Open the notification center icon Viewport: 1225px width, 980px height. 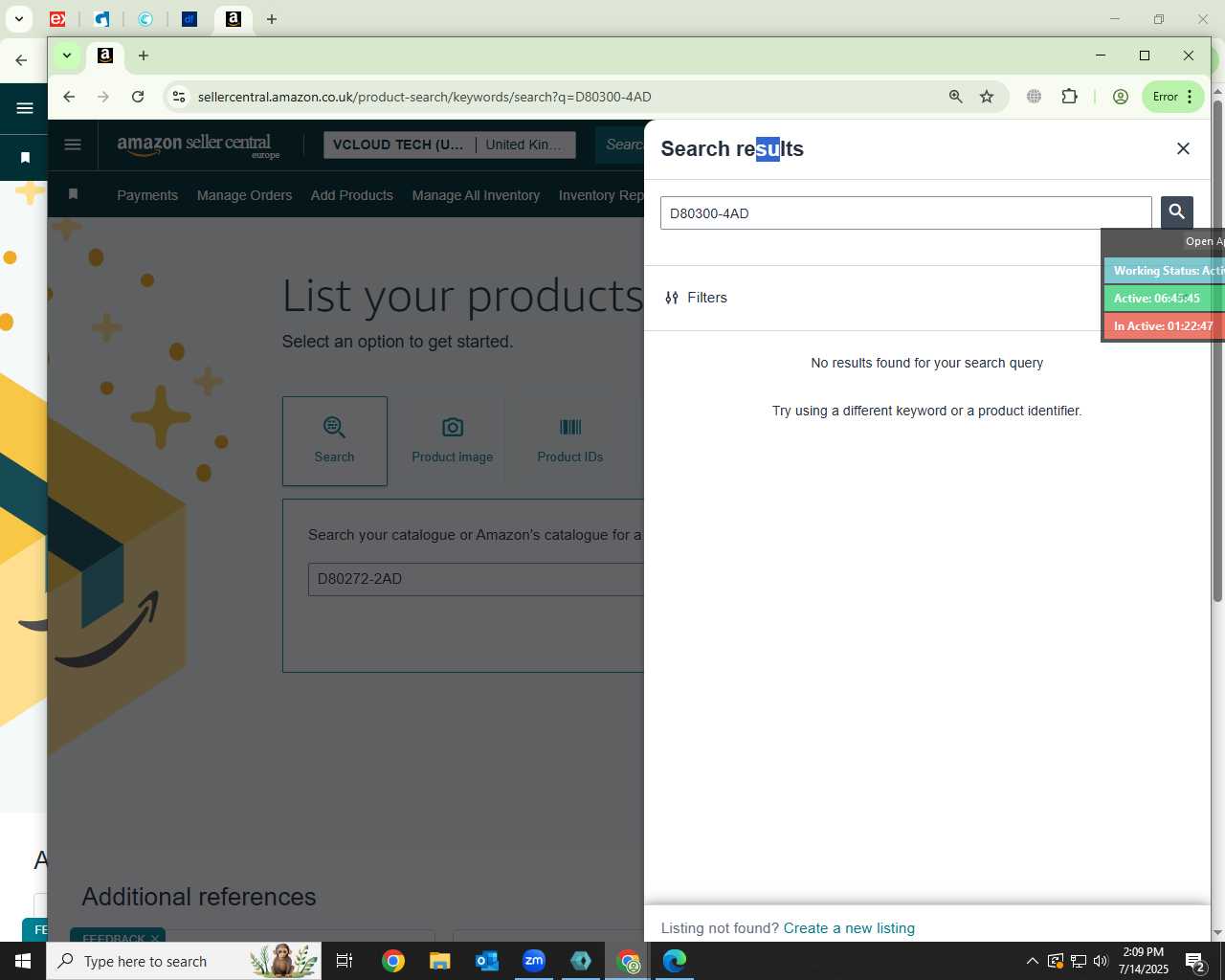click(1195, 961)
